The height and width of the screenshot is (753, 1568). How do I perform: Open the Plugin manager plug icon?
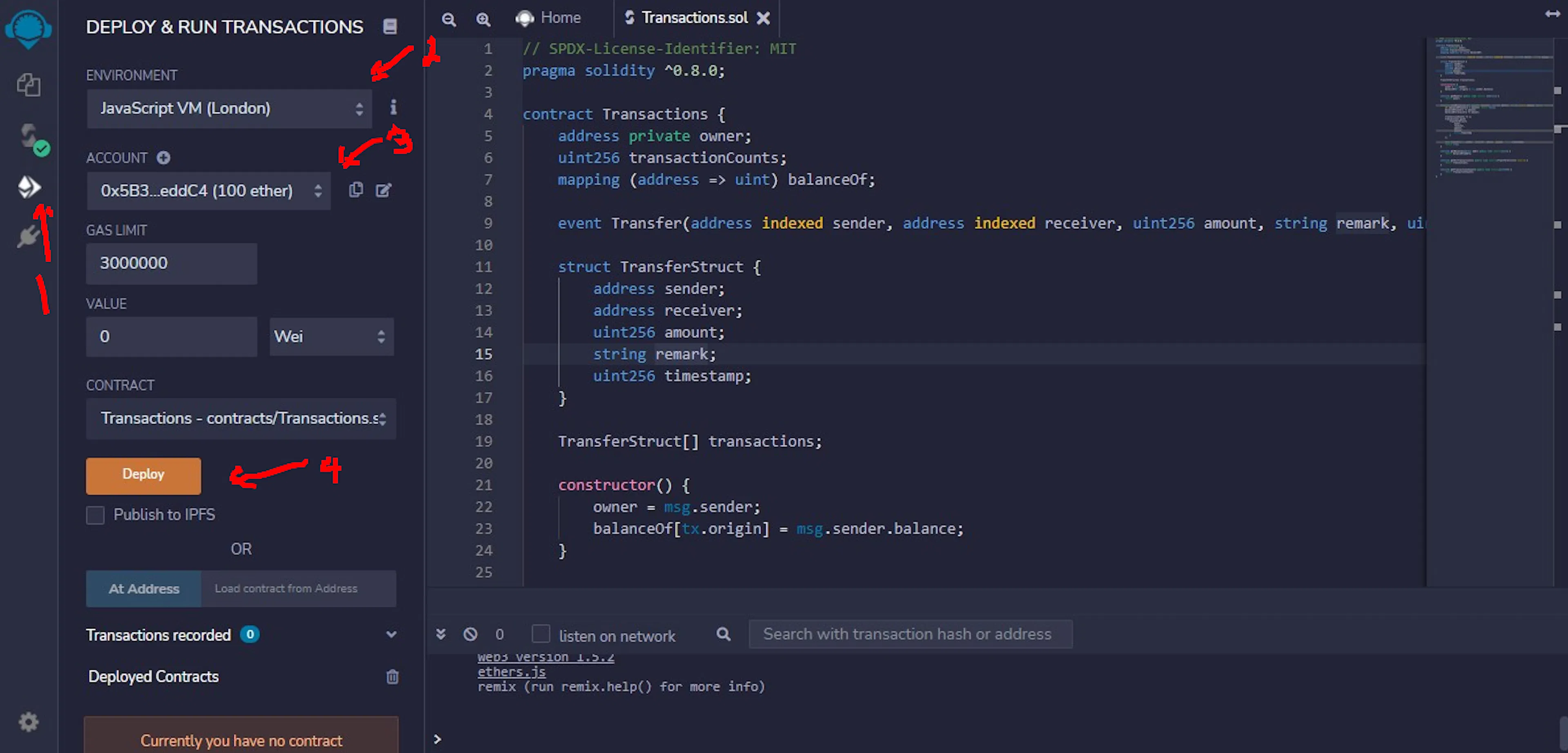29,236
